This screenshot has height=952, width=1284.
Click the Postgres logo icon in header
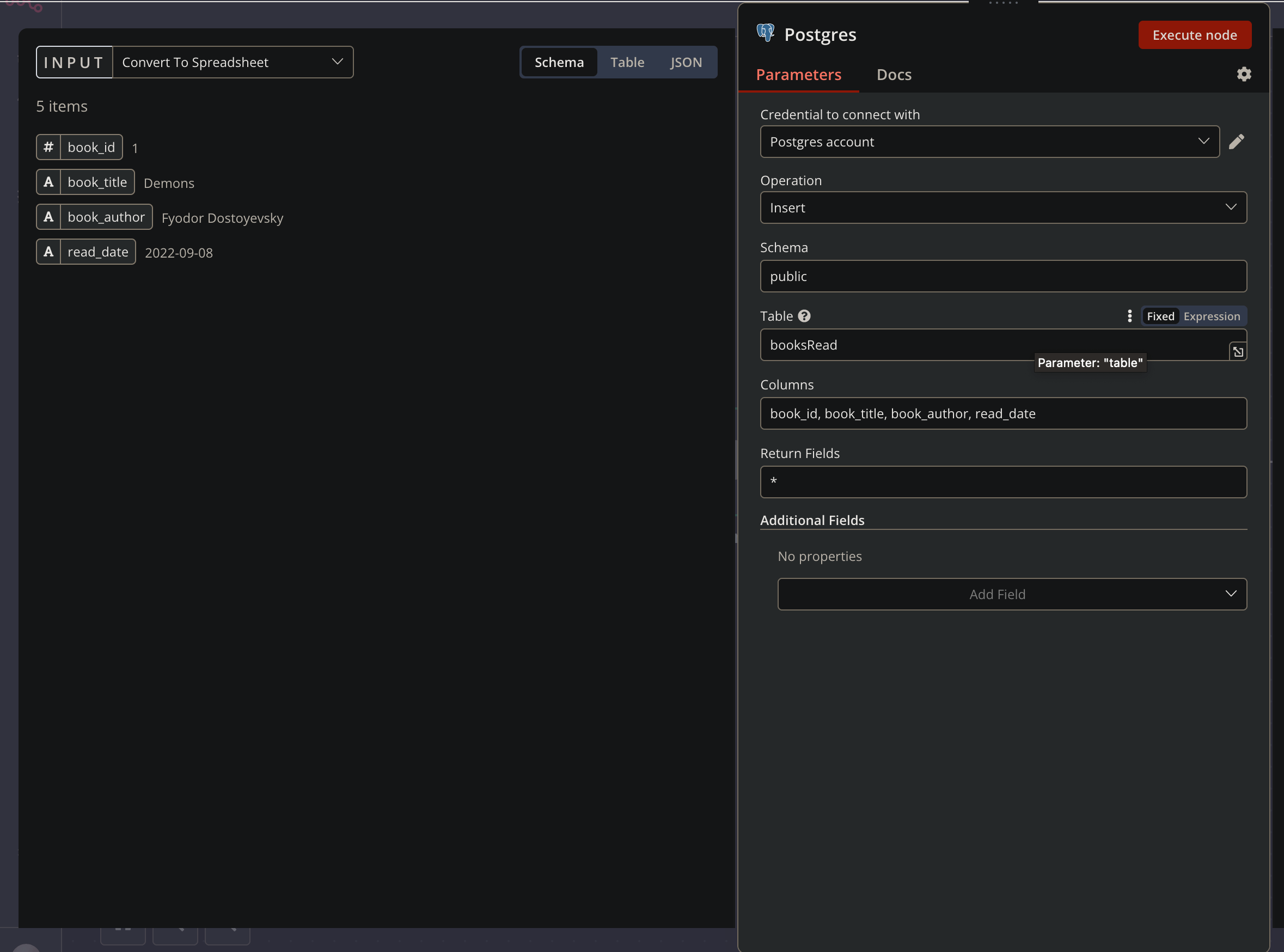click(x=765, y=33)
